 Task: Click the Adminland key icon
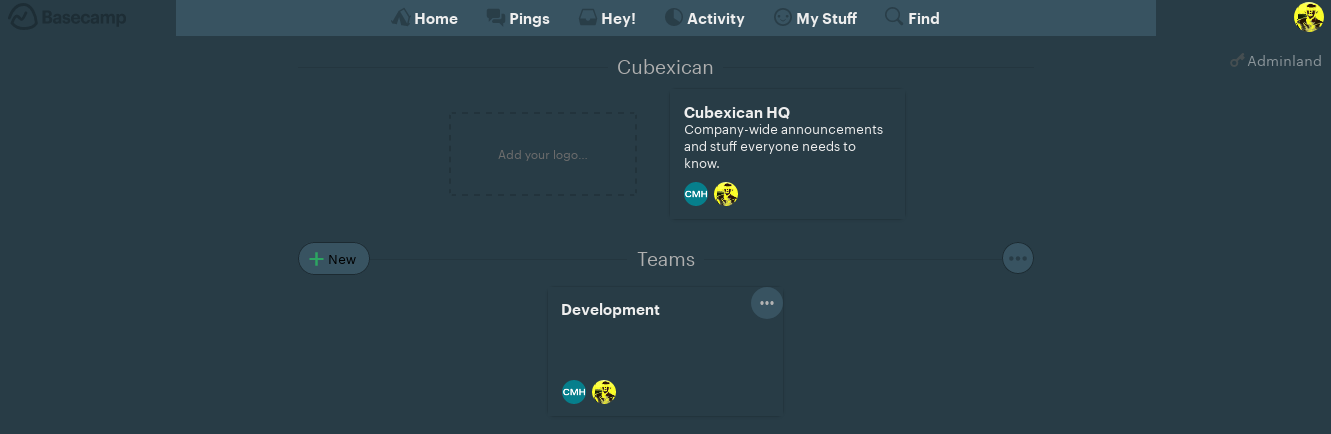pos(1237,61)
